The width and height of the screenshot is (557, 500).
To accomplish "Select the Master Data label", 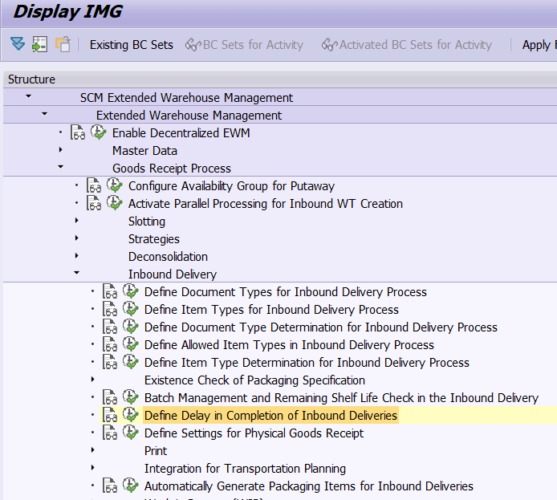I will click(x=145, y=151).
